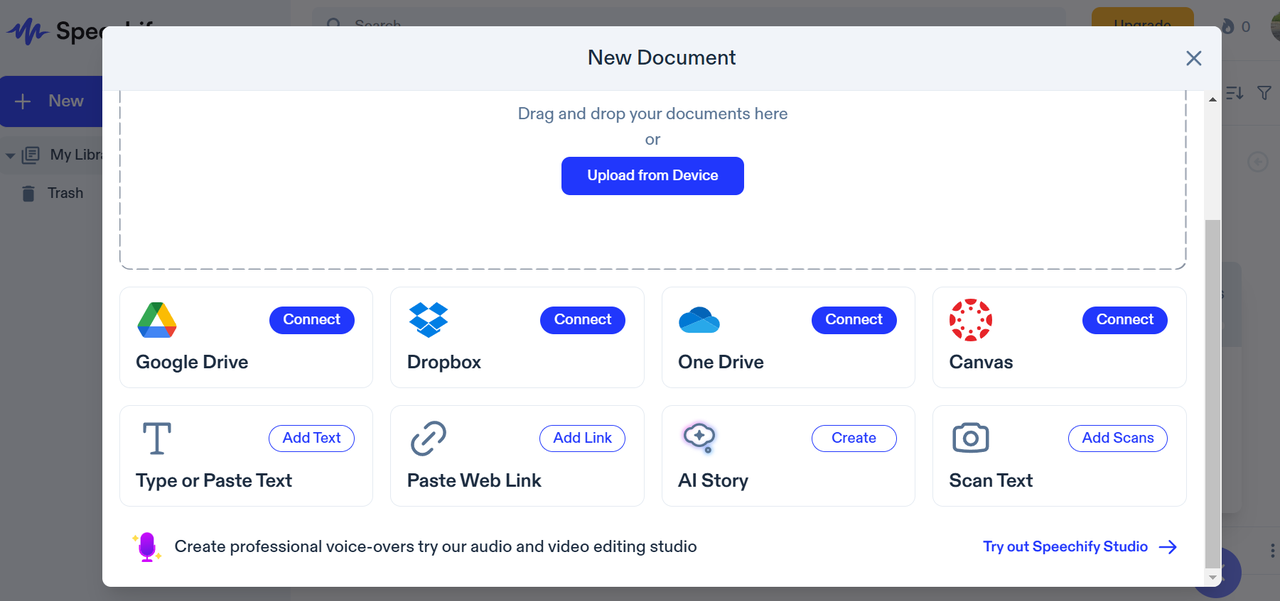Image resolution: width=1280 pixels, height=601 pixels.
Task: Click the Paste Web Link label
Action: pyautogui.click(x=474, y=480)
